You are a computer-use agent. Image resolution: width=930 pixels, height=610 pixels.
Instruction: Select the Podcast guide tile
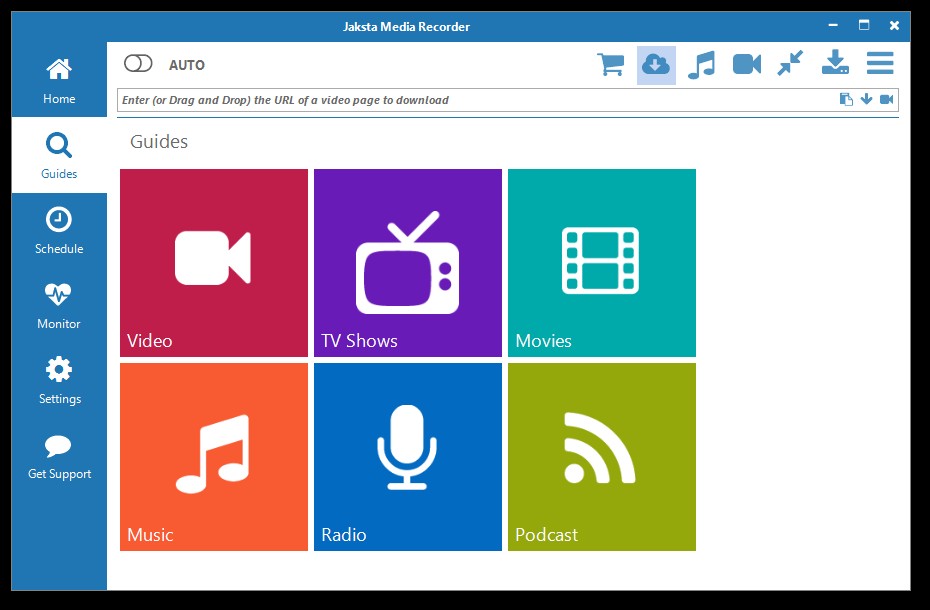point(602,457)
